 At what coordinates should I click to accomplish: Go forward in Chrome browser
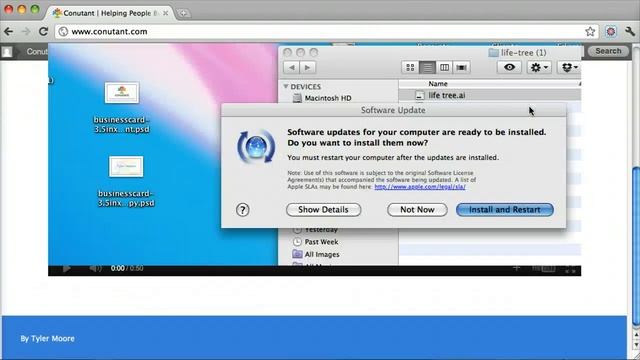click(x=26, y=31)
